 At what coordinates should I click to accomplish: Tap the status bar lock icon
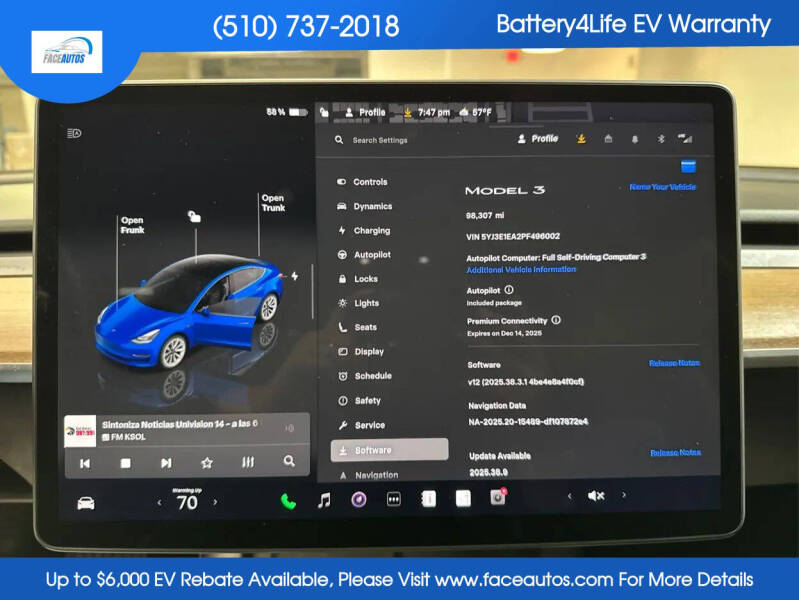pyautogui.click(x=324, y=112)
